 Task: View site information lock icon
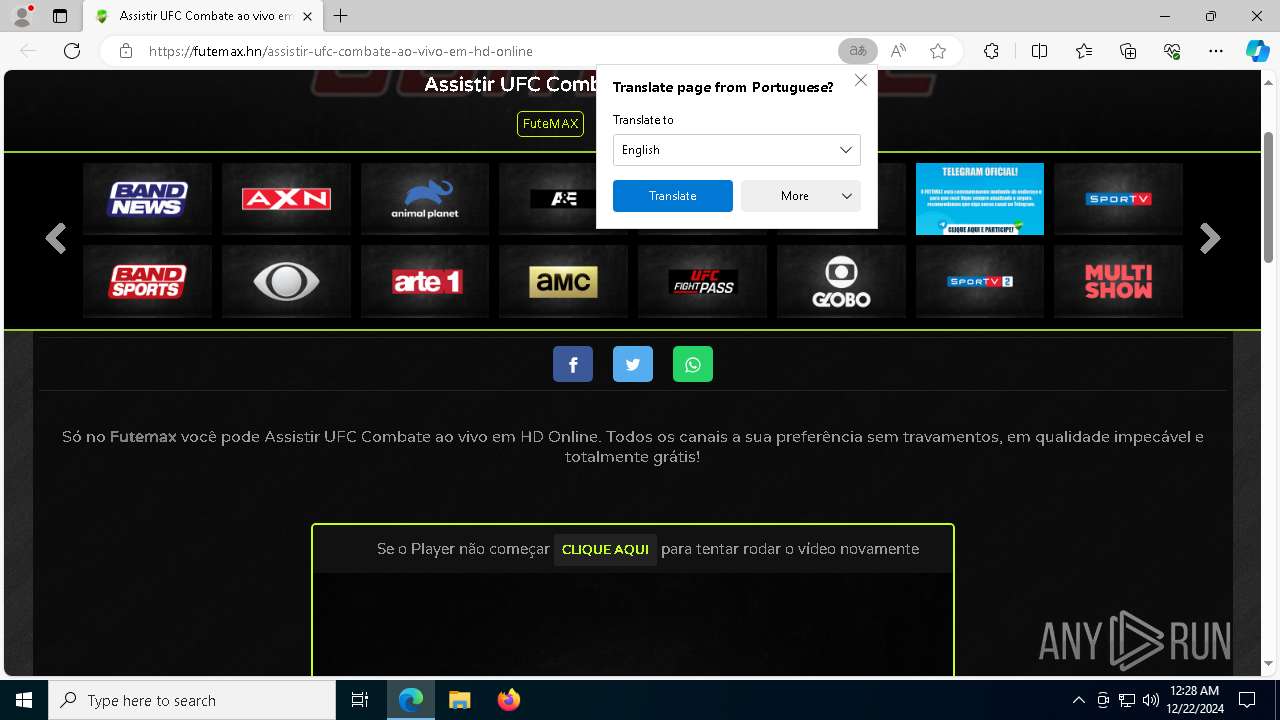[126, 51]
